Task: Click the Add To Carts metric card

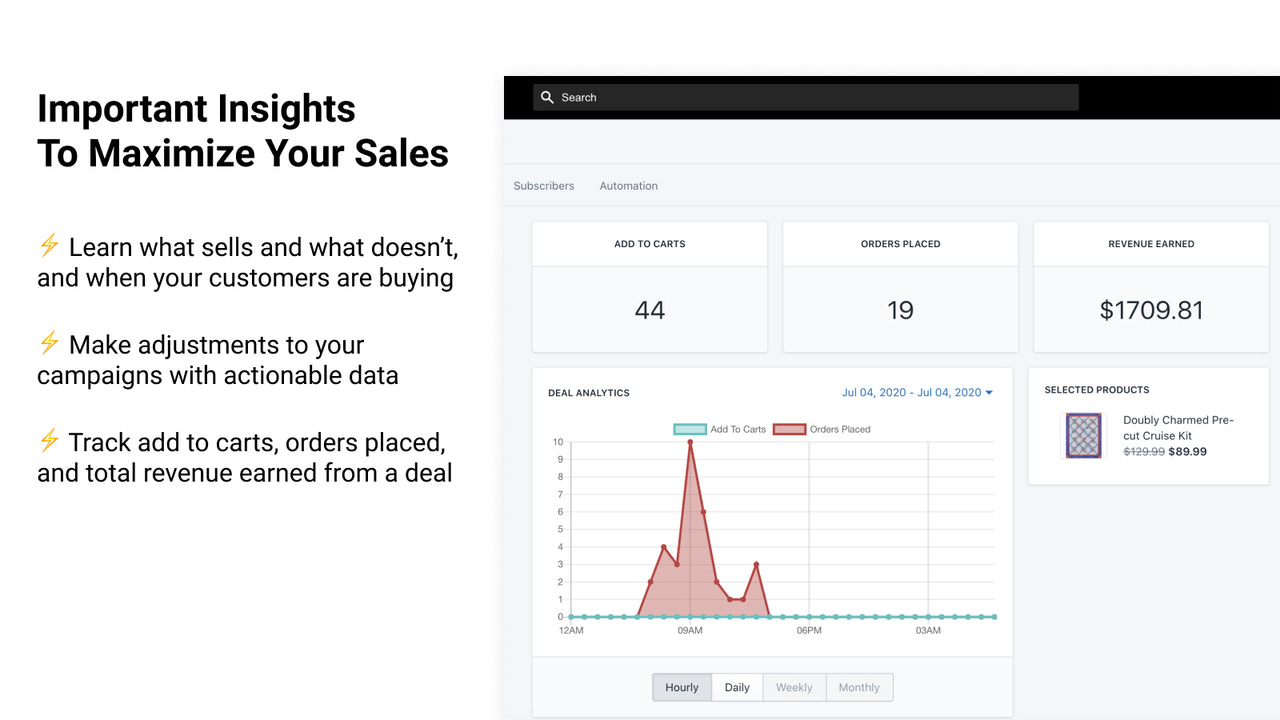Action: pos(649,287)
